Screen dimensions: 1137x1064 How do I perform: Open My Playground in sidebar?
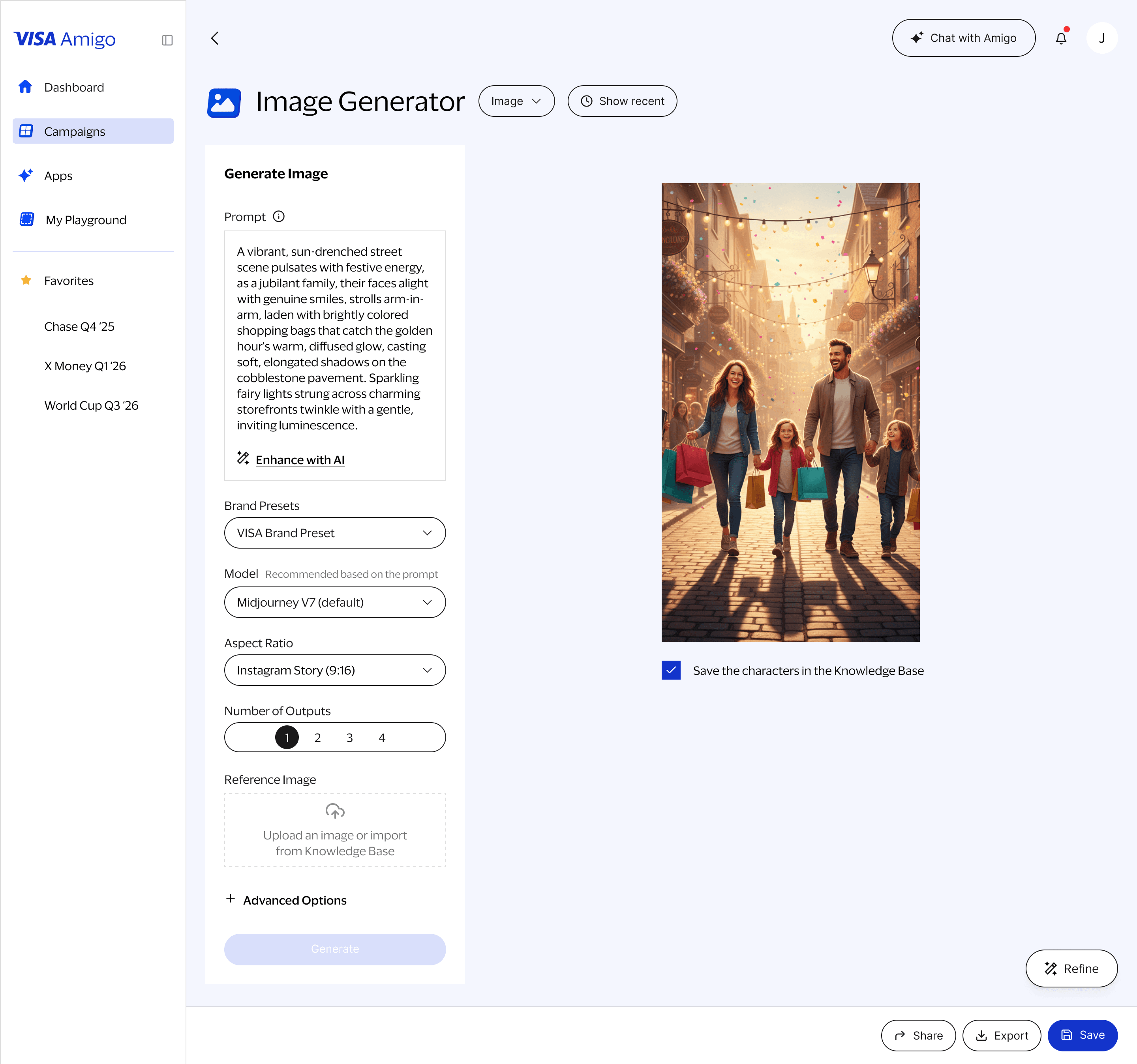(x=86, y=220)
